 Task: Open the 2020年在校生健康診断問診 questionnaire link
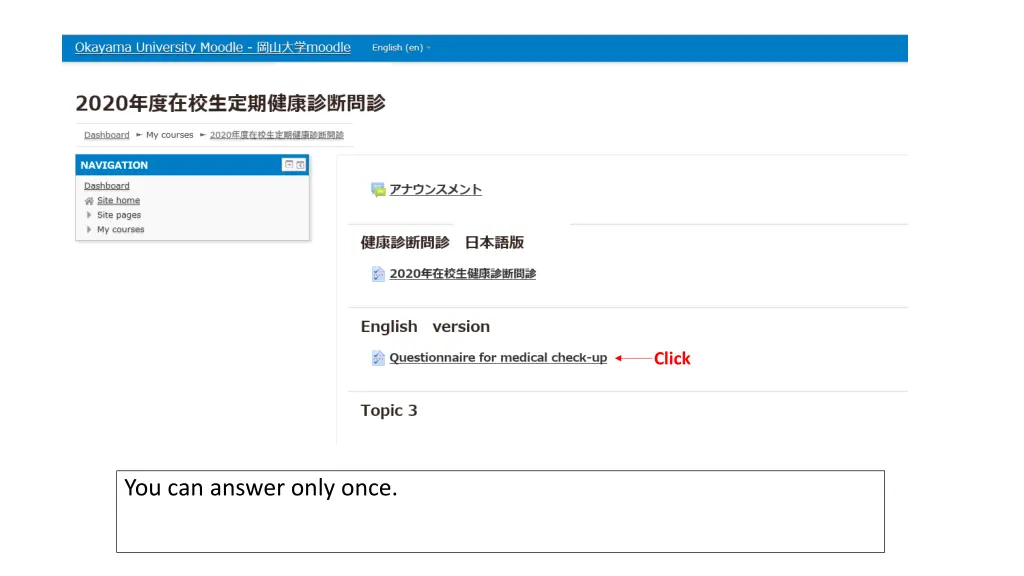pyautogui.click(x=462, y=274)
